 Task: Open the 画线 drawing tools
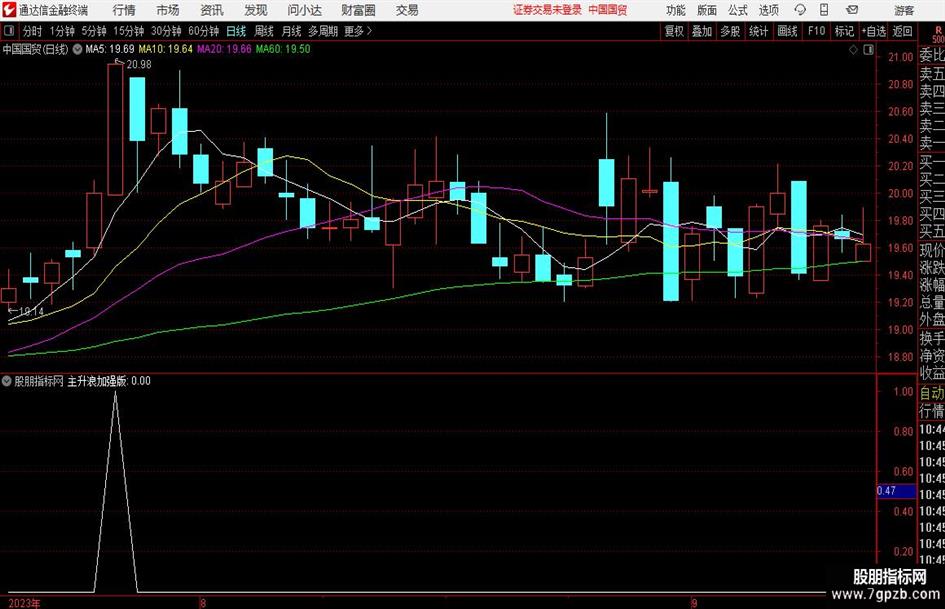[x=787, y=31]
